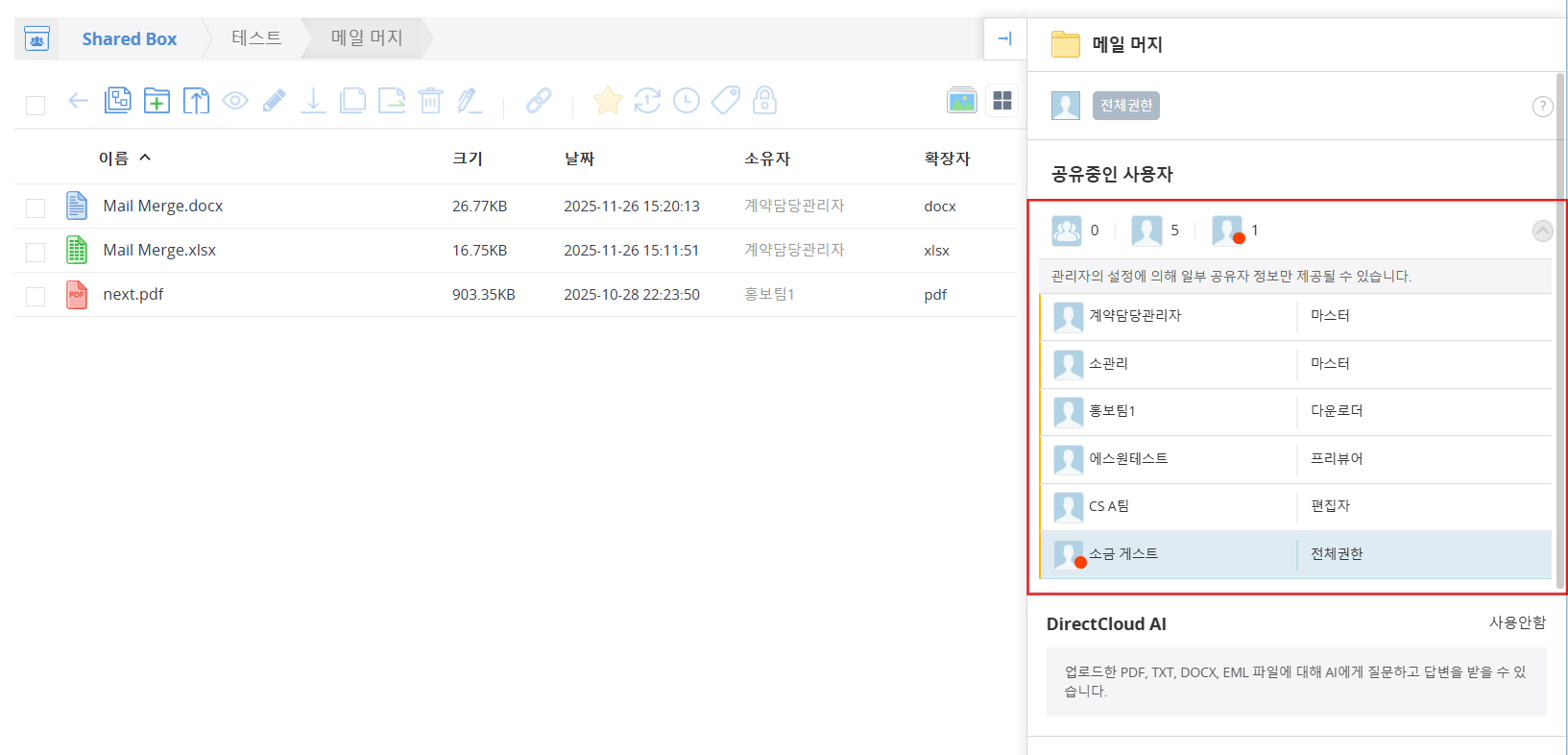Click the download arrow icon

pos(313,101)
